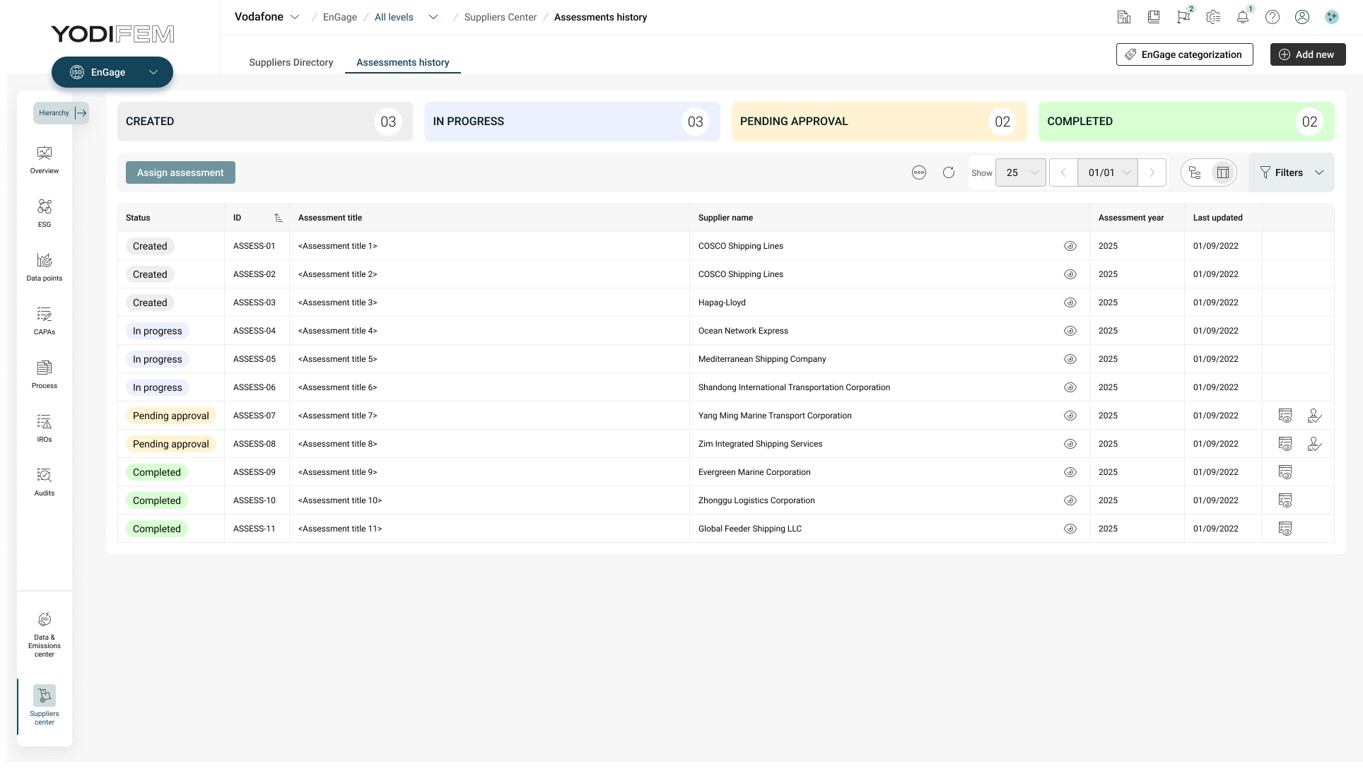Open the book icon in the top bar
The height and width of the screenshot is (769, 1363).
(1154, 17)
